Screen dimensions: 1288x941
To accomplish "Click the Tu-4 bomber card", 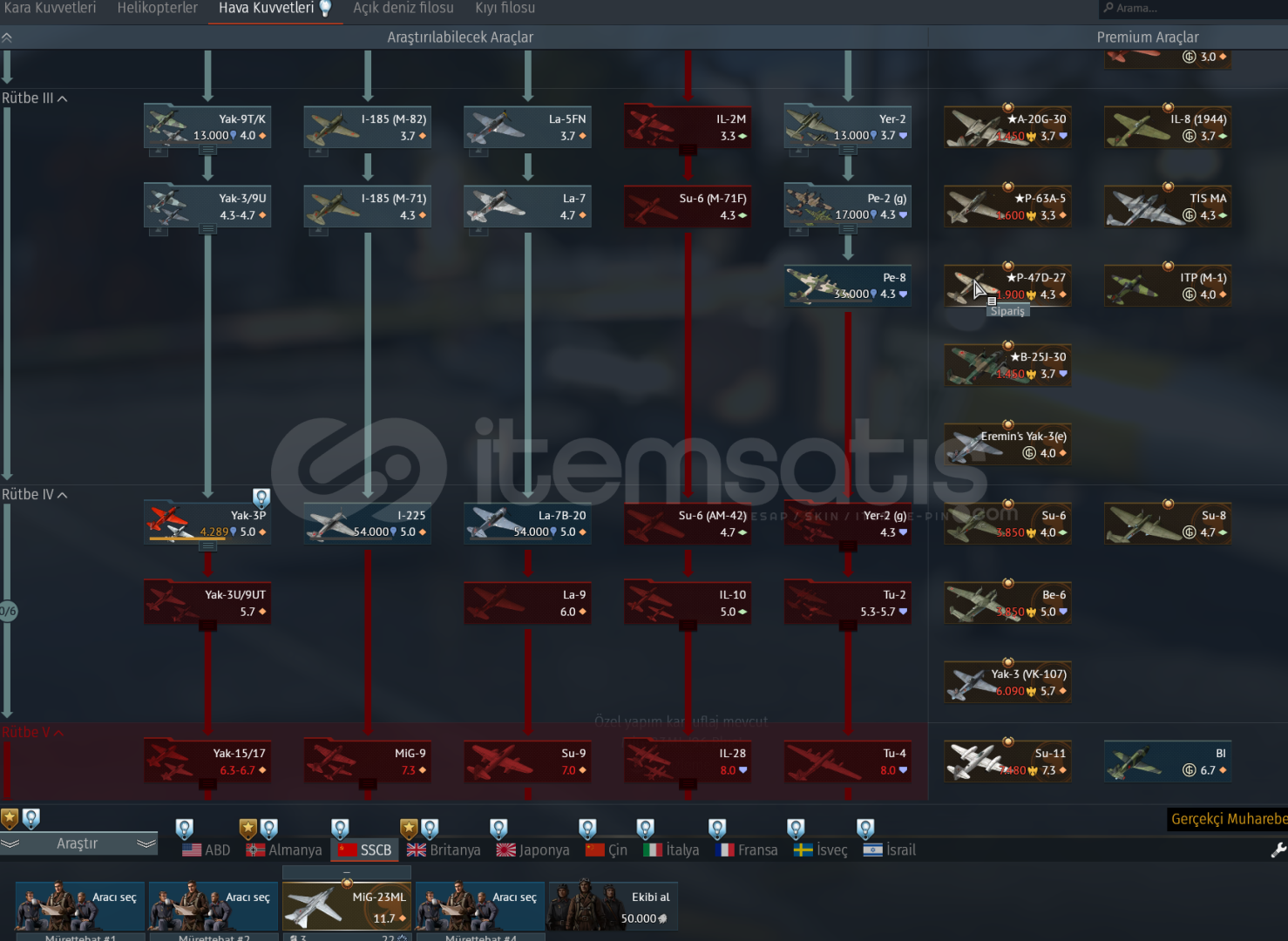I will tap(848, 761).
